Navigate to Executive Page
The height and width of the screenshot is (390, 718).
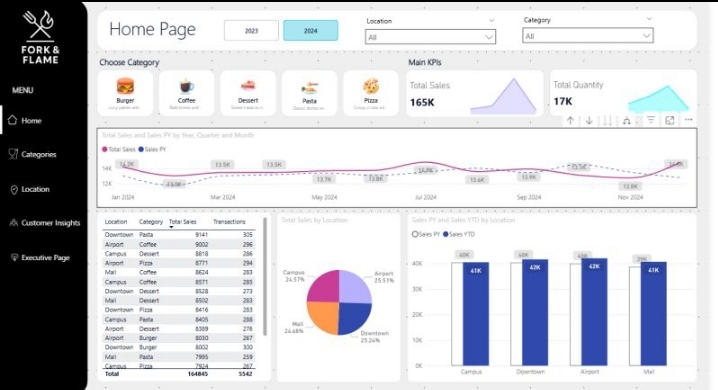40,258
